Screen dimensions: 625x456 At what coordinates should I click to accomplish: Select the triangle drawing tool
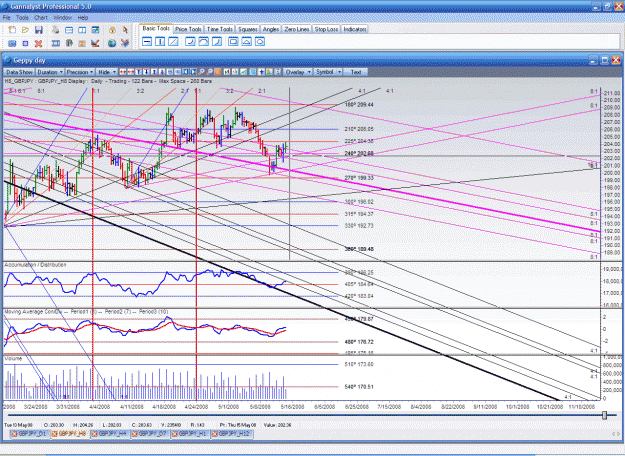(x=246, y=41)
